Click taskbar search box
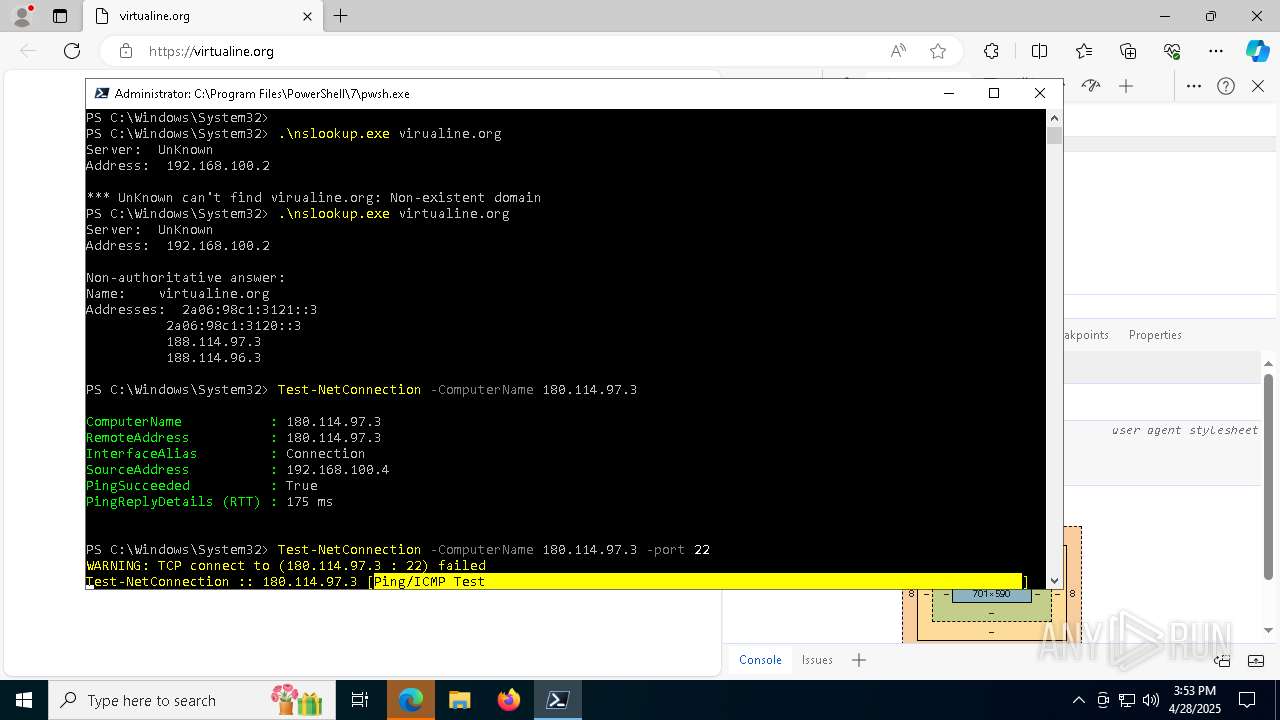This screenshot has width=1280, height=720. pos(190,700)
